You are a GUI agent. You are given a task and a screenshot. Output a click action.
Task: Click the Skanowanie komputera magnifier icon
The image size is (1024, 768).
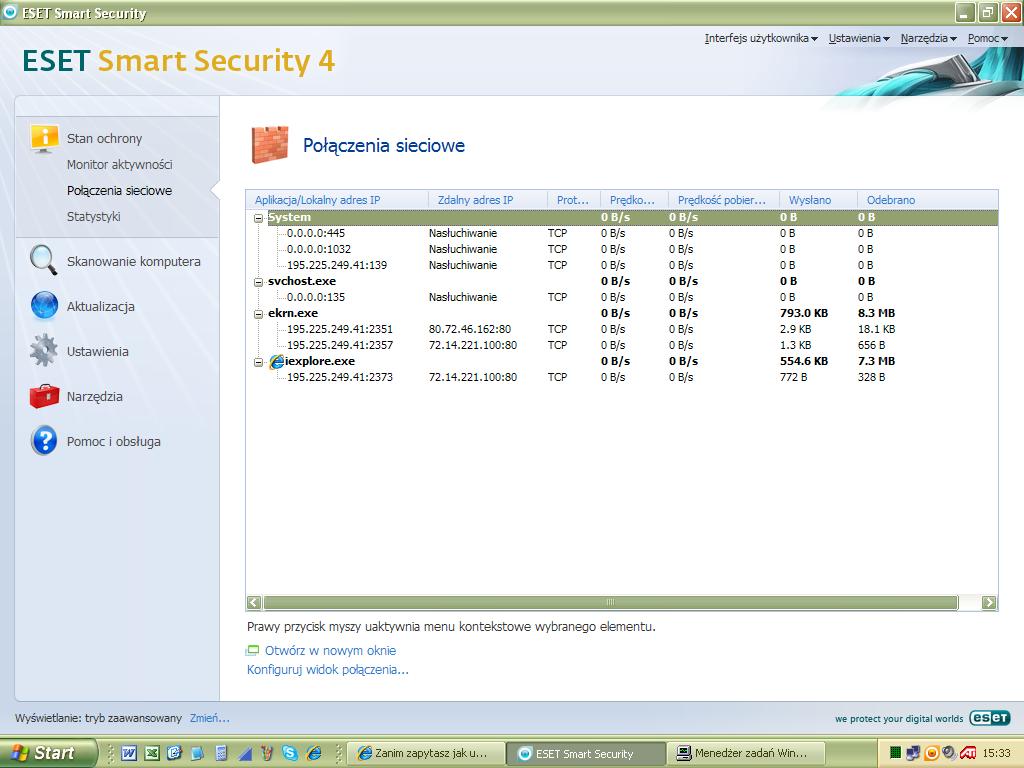coord(44,261)
